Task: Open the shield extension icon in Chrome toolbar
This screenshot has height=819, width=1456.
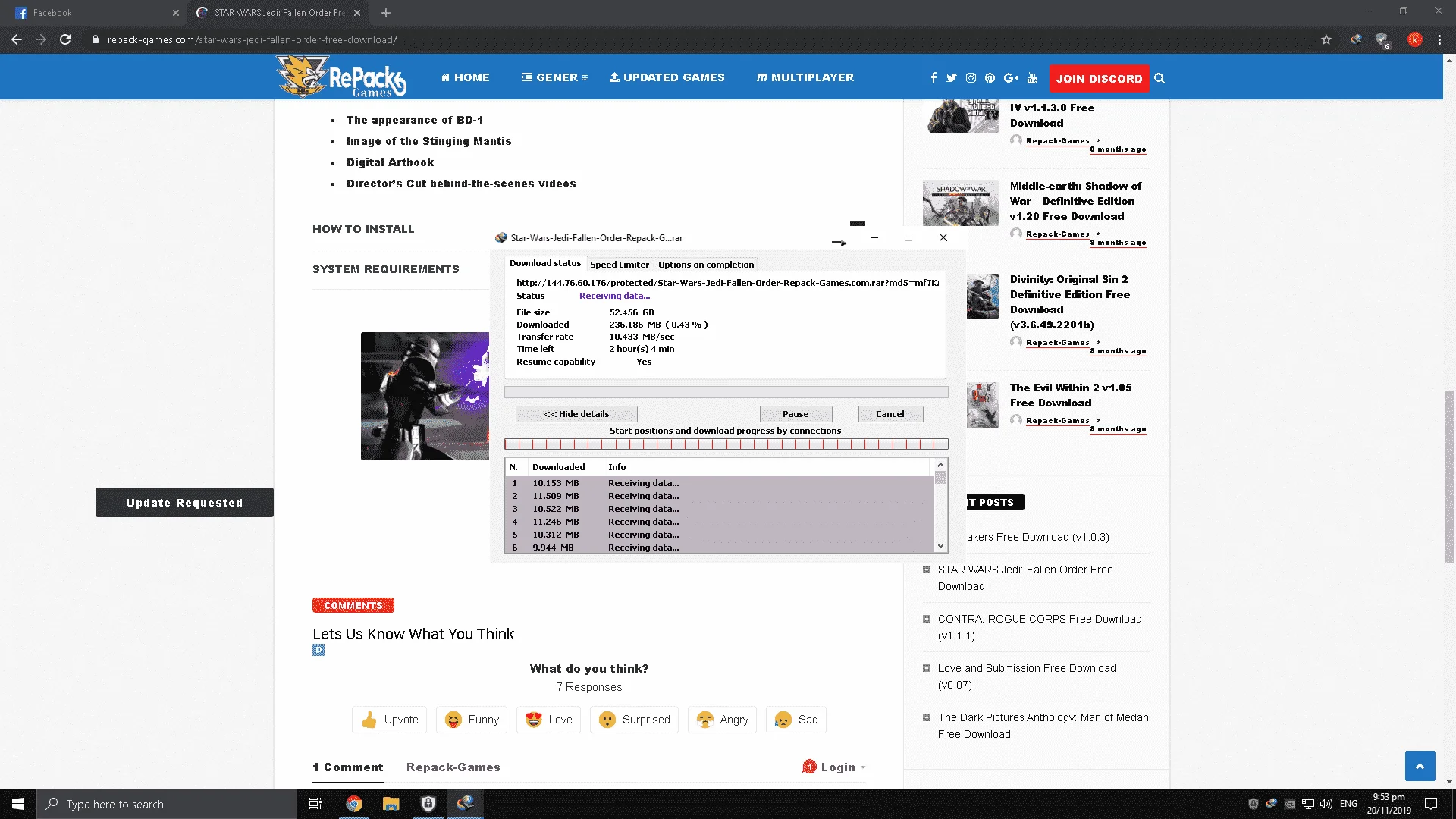Action: 1382,39
